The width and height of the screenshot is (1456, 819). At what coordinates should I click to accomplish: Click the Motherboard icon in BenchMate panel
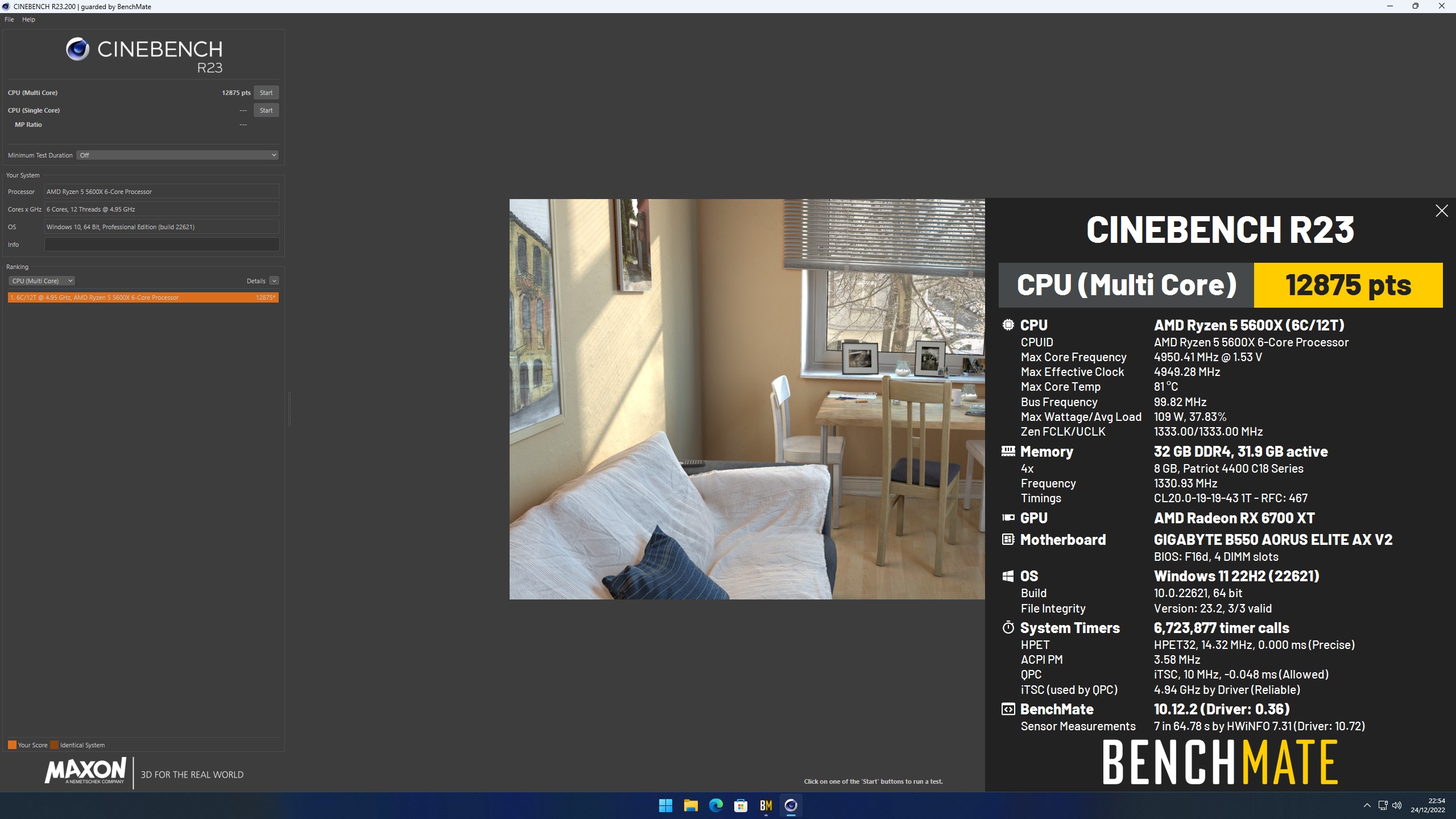click(1008, 539)
